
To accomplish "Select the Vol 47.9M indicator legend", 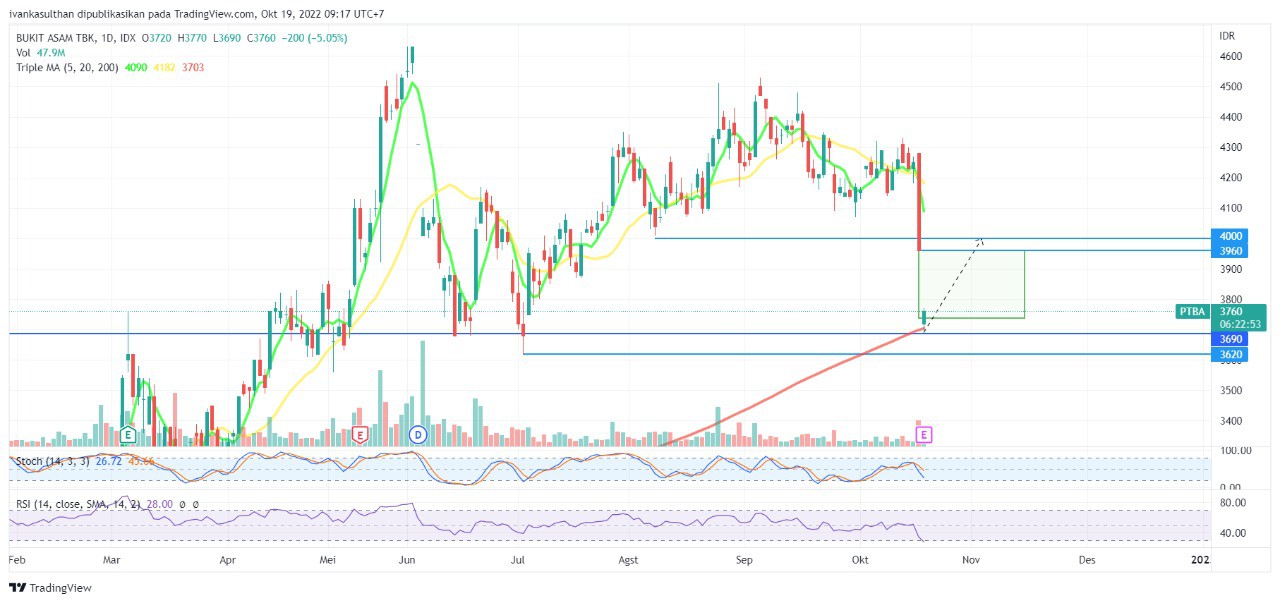I will pyautogui.click(x=41, y=53).
